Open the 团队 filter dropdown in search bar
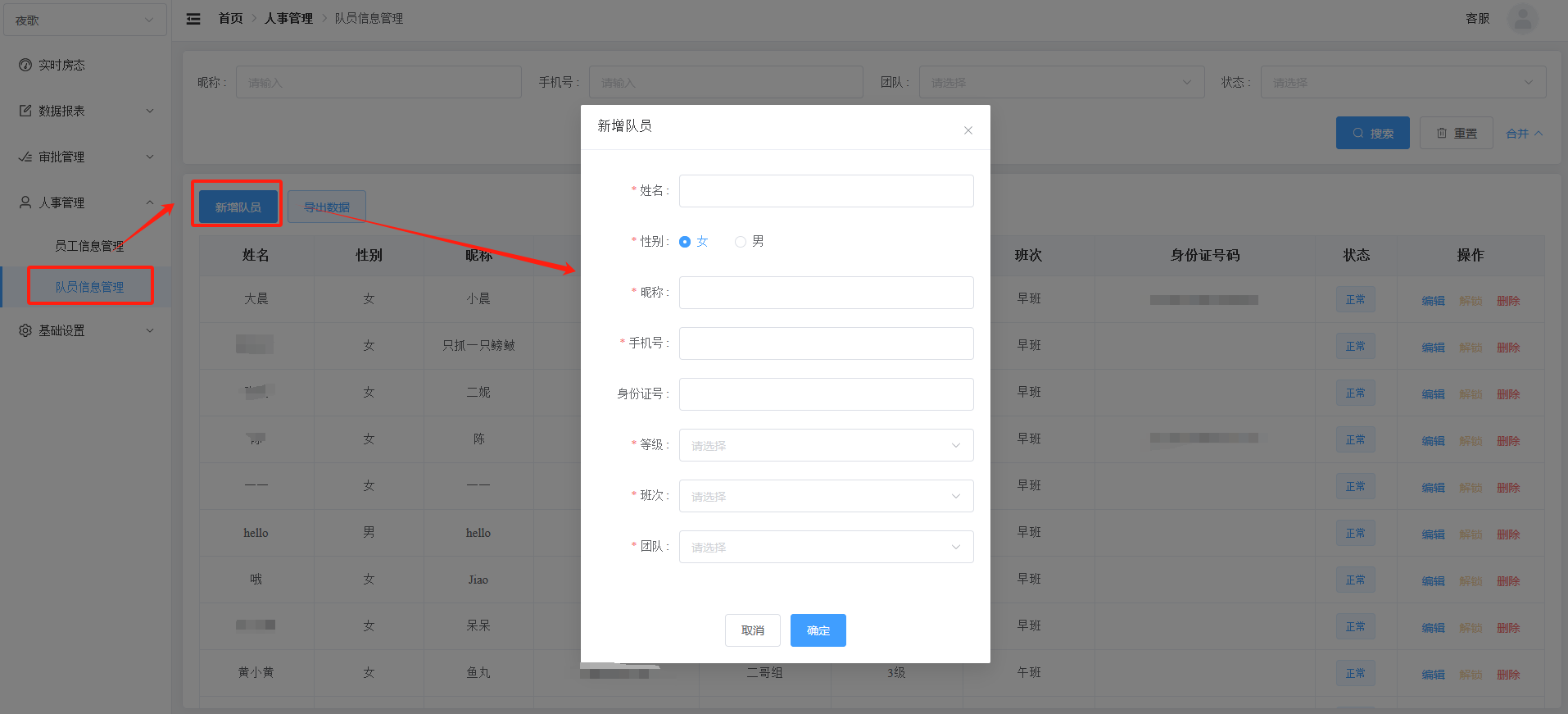The height and width of the screenshot is (714, 1568). [x=1062, y=82]
